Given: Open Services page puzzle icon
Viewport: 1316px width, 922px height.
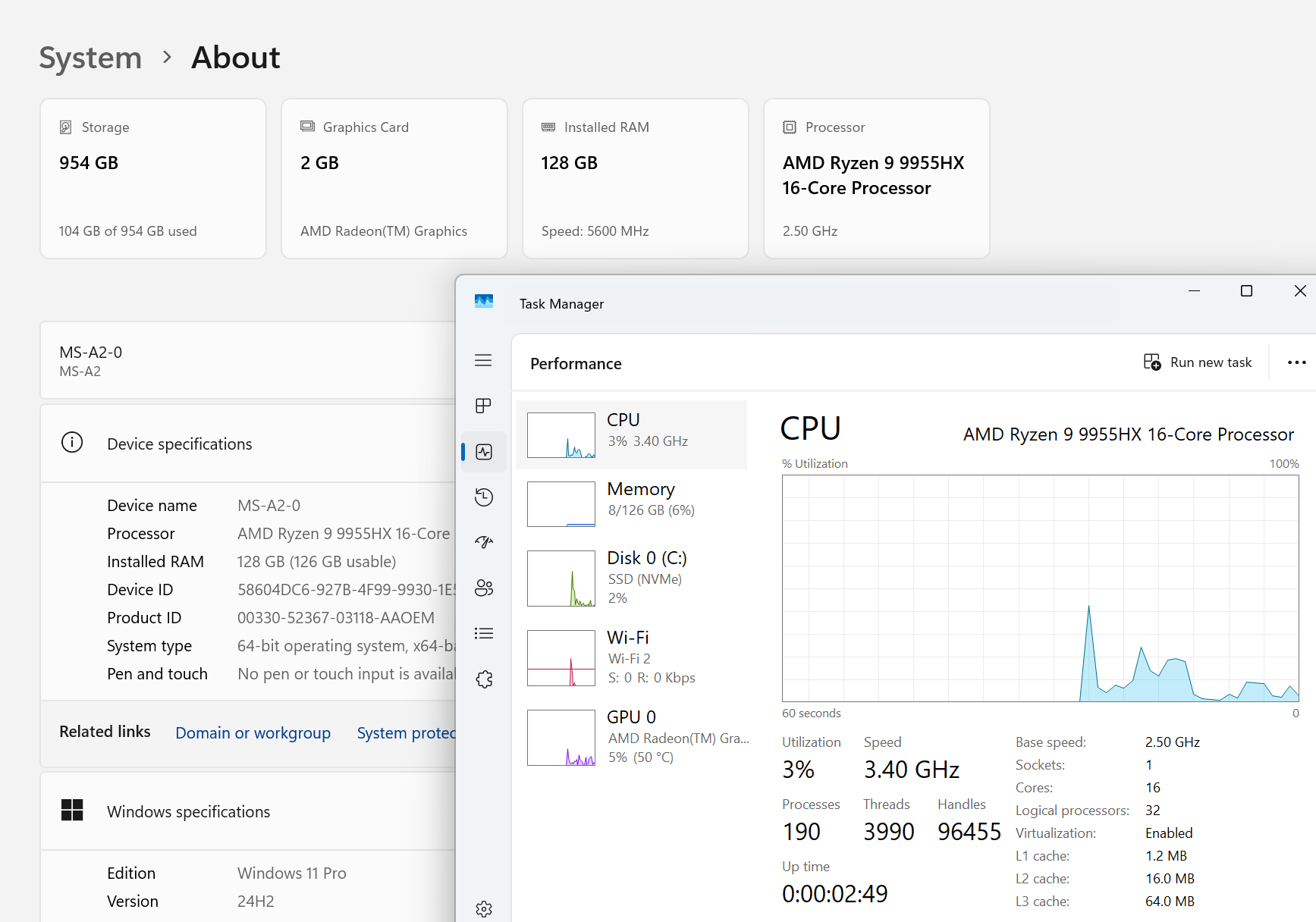Looking at the screenshot, I should tap(483, 679).
